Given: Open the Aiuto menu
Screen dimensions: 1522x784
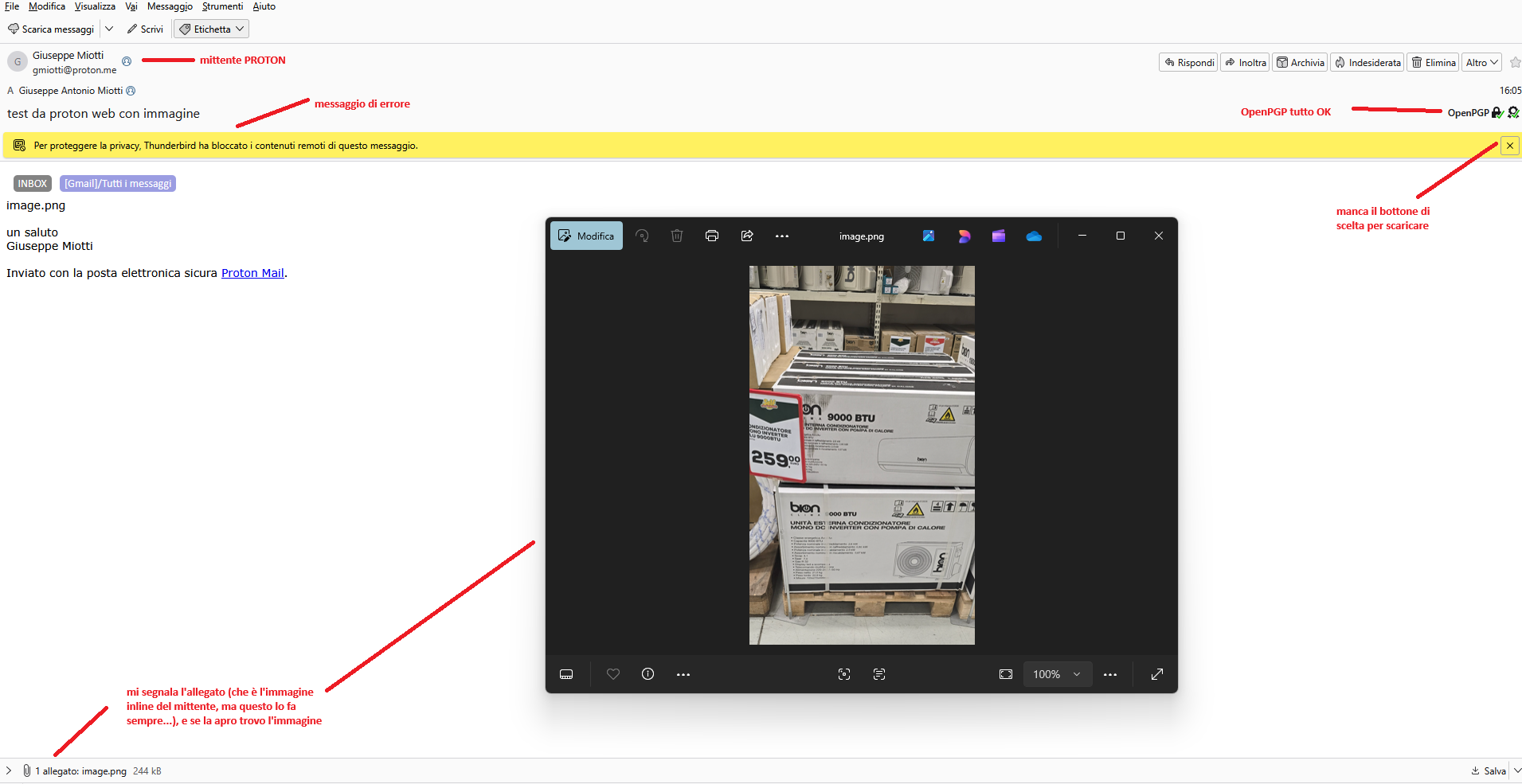Looking at the screenshot, I should 264,6.
